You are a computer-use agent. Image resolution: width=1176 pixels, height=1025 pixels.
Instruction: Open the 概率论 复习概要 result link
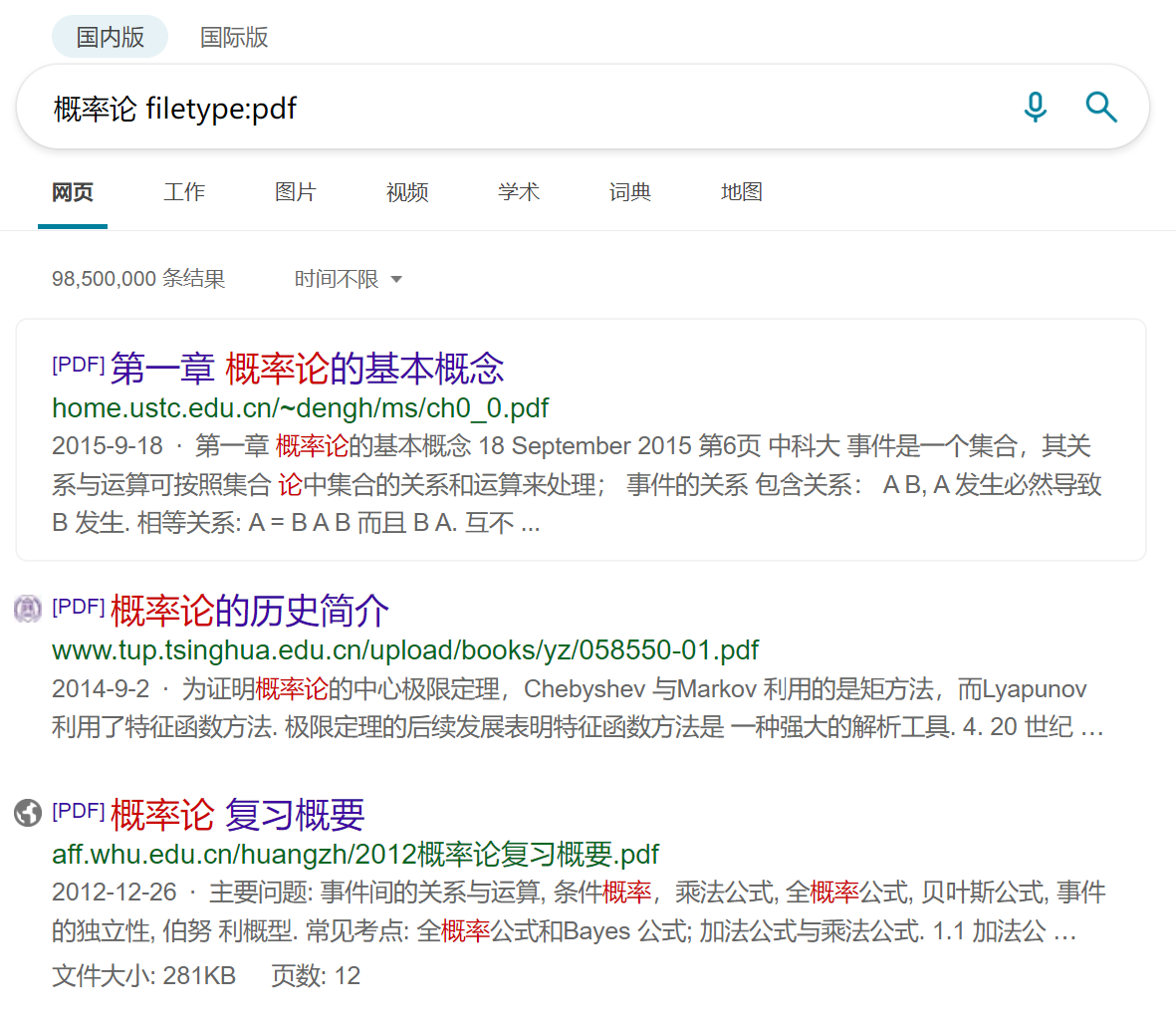click(237, 815)
